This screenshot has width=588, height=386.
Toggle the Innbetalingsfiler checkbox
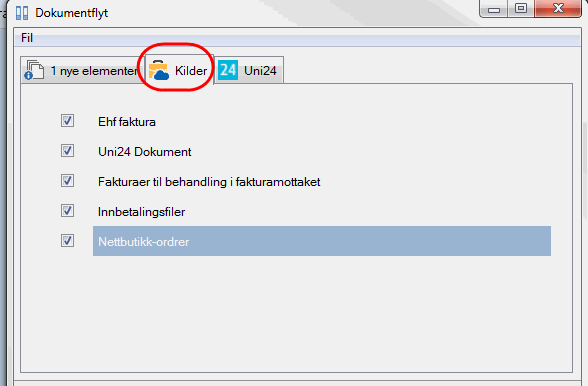(x=68, y=211)
